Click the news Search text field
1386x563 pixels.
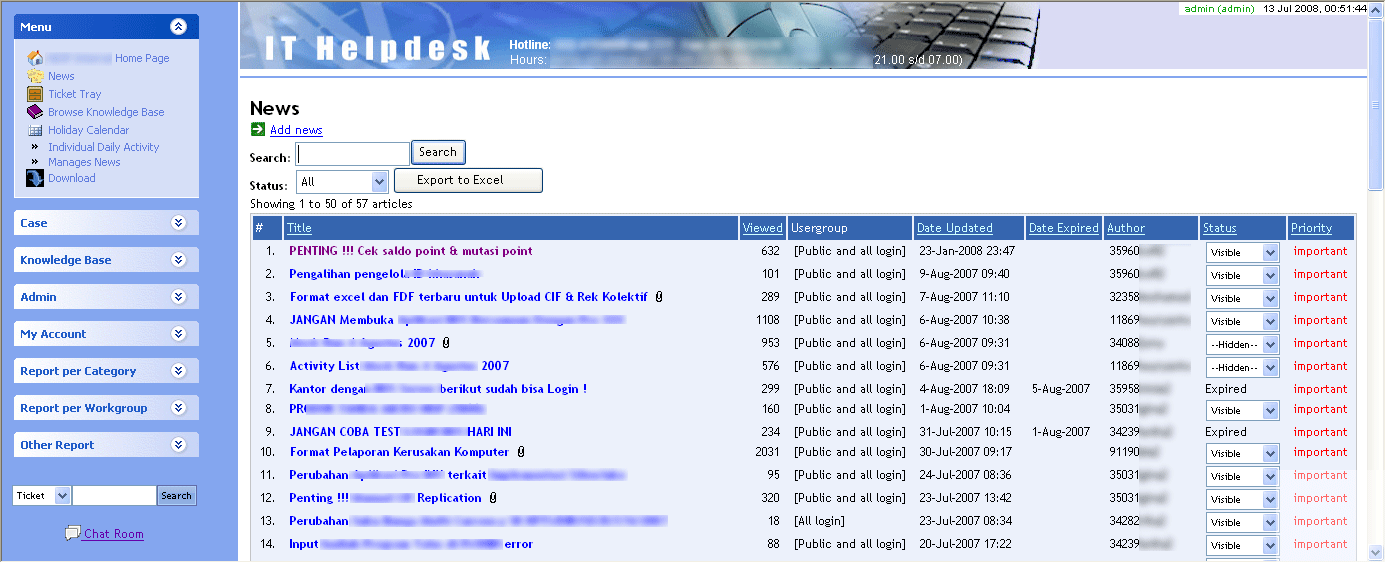(353, 154)
